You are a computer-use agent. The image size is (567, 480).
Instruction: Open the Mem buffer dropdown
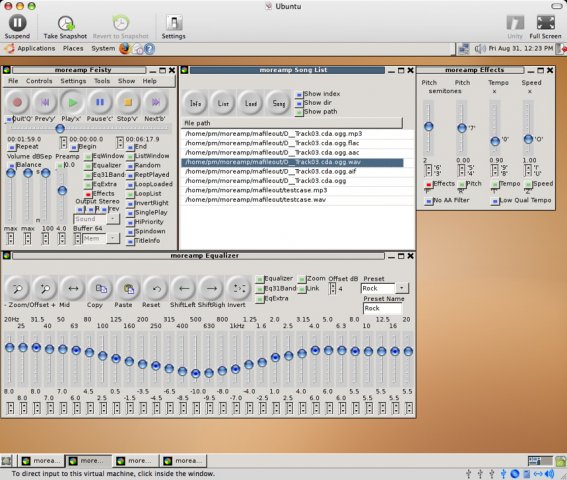(x=113, y=238)
